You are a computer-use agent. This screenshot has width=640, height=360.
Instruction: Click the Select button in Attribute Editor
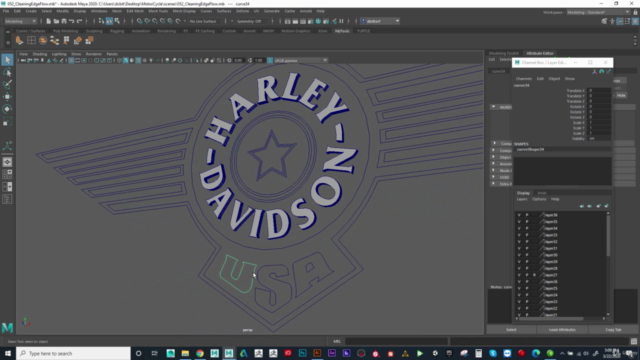pos(511,329)
